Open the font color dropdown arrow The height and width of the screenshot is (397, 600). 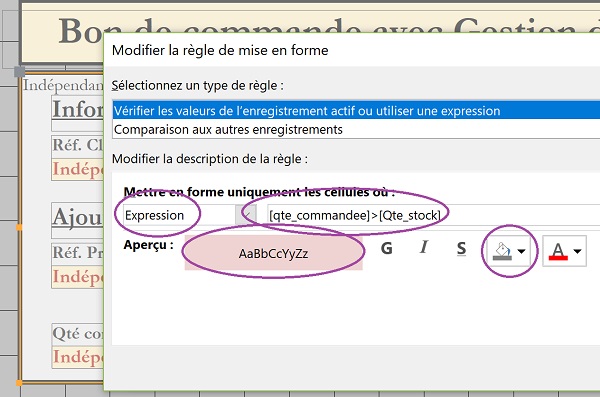(x=577, y=252)
